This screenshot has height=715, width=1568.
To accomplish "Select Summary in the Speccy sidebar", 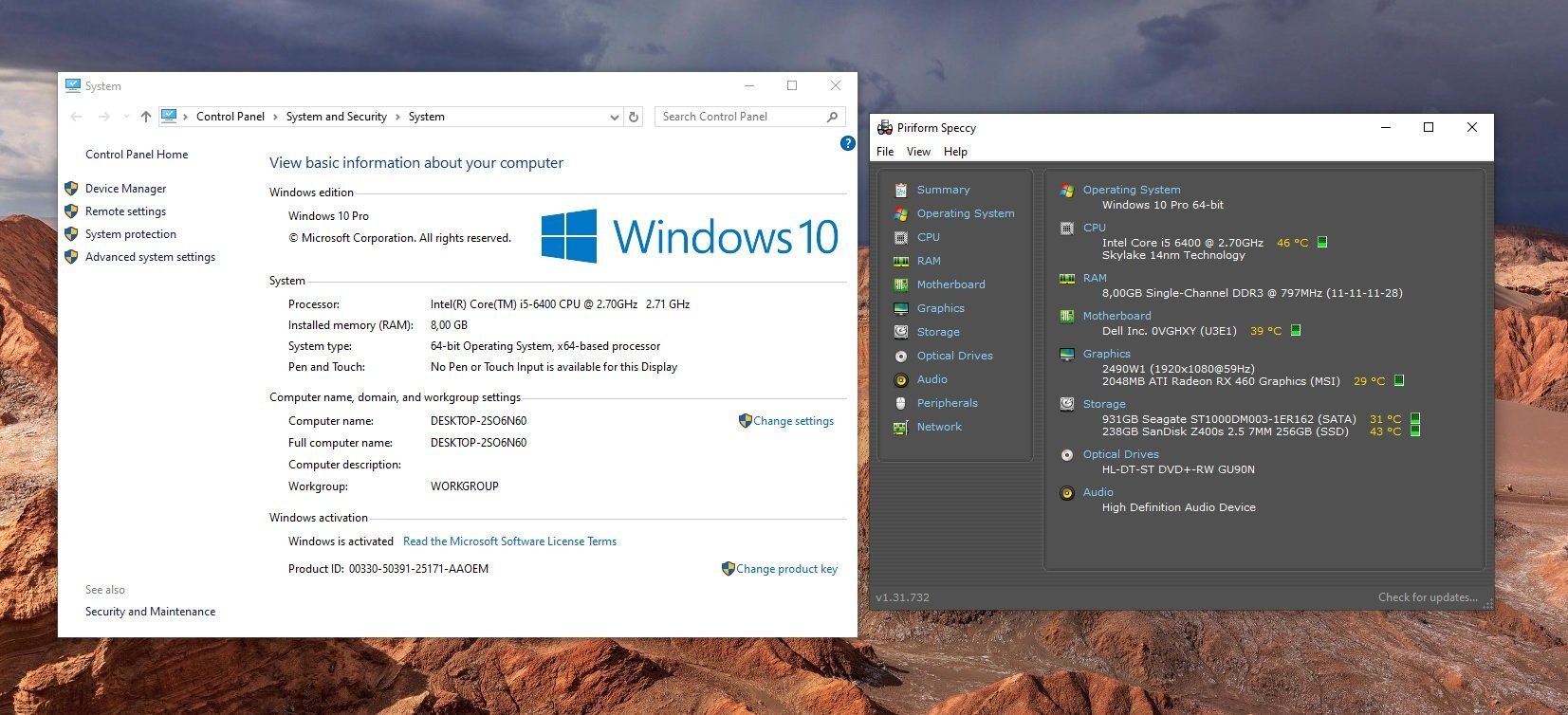I will 943,190.
